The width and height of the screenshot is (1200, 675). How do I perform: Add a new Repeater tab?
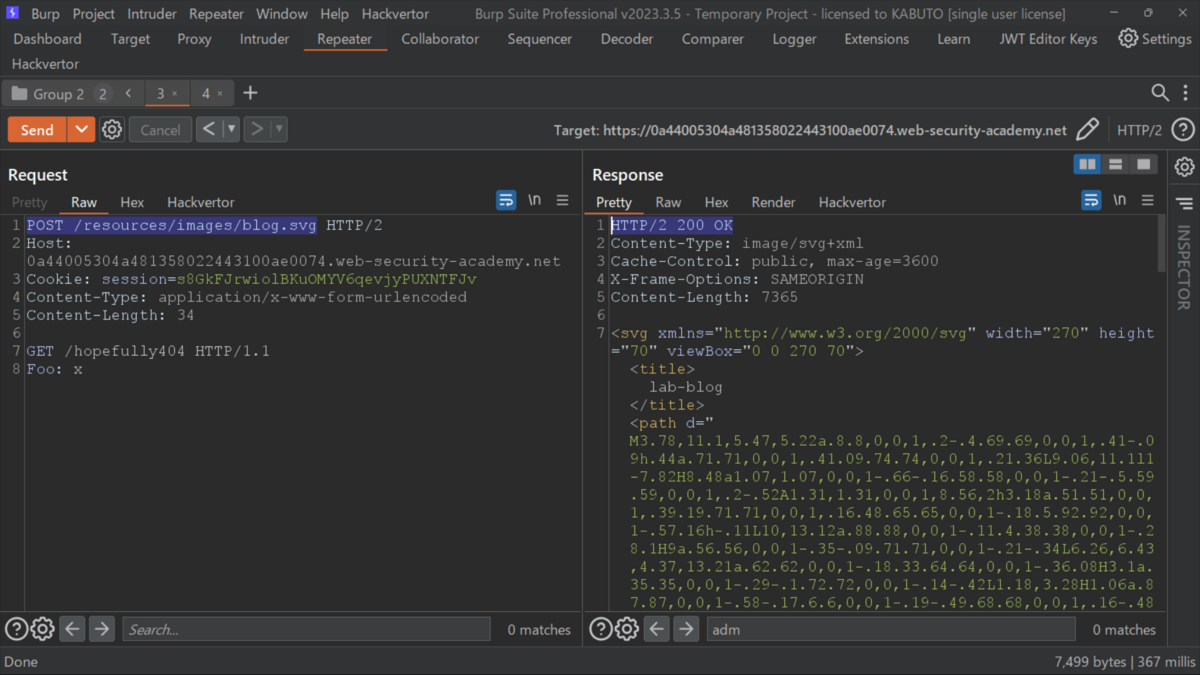[x=250, y=93]
